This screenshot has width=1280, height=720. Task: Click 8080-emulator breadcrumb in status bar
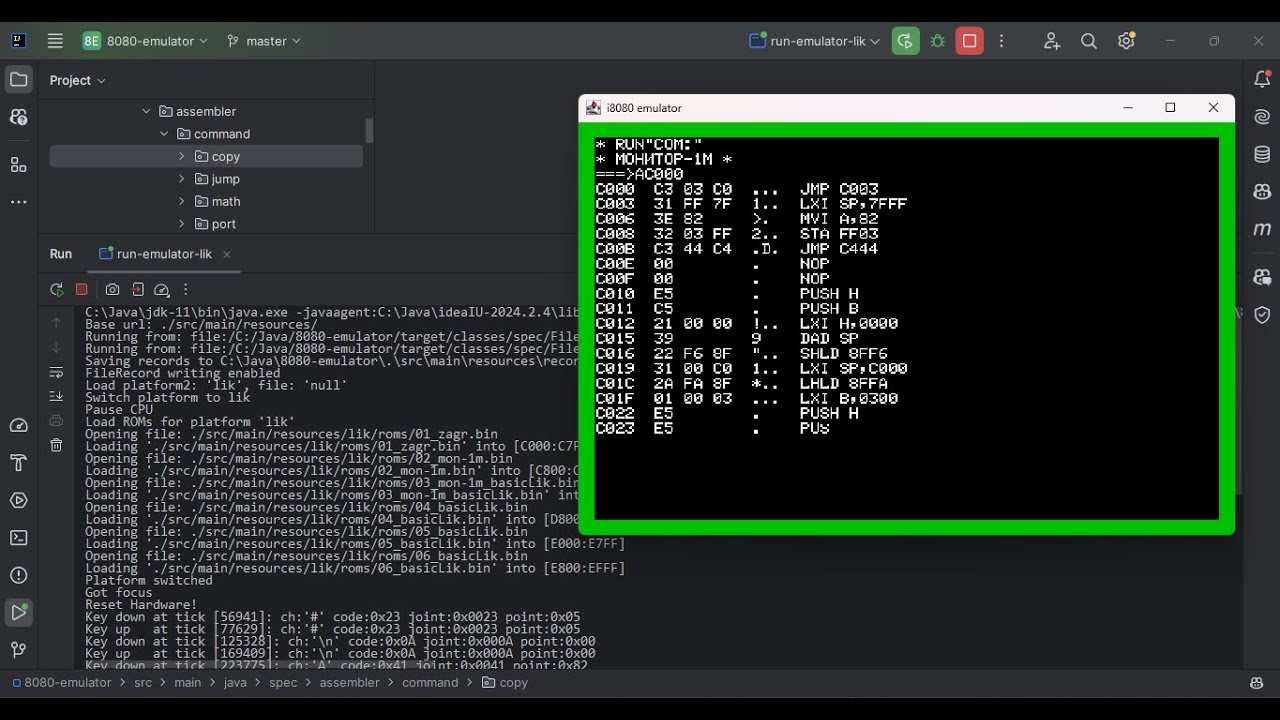[62, 683]
